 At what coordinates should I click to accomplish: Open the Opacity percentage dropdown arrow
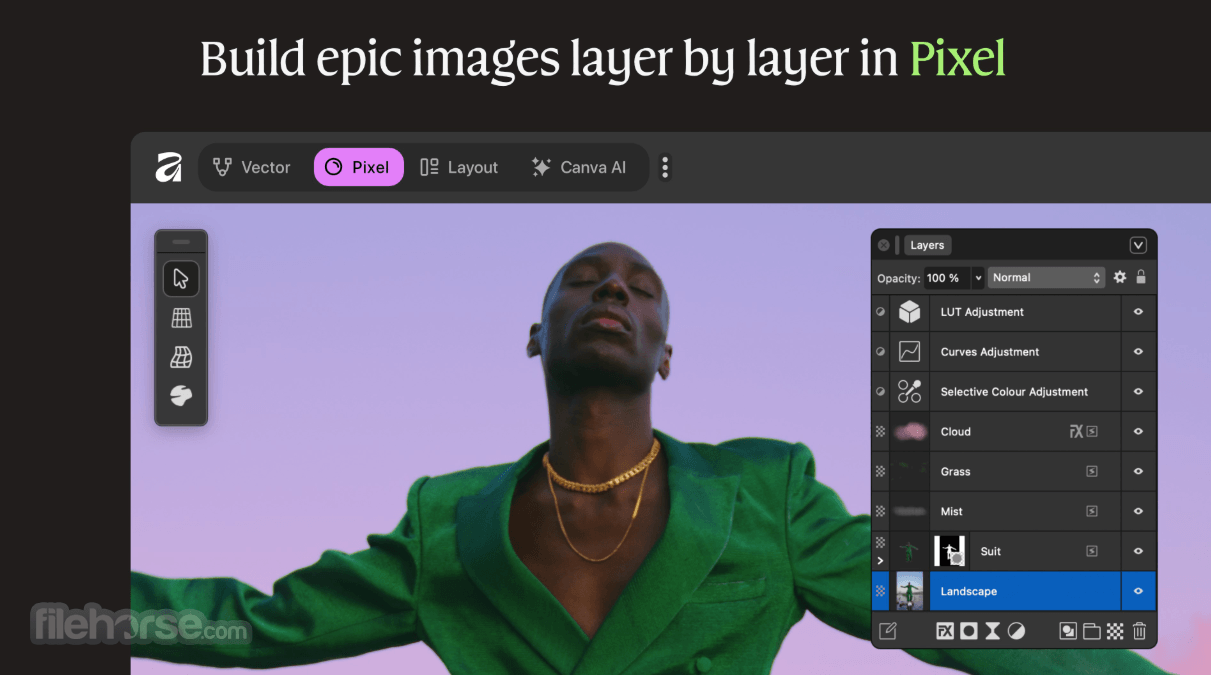click(x=978, y=278)
